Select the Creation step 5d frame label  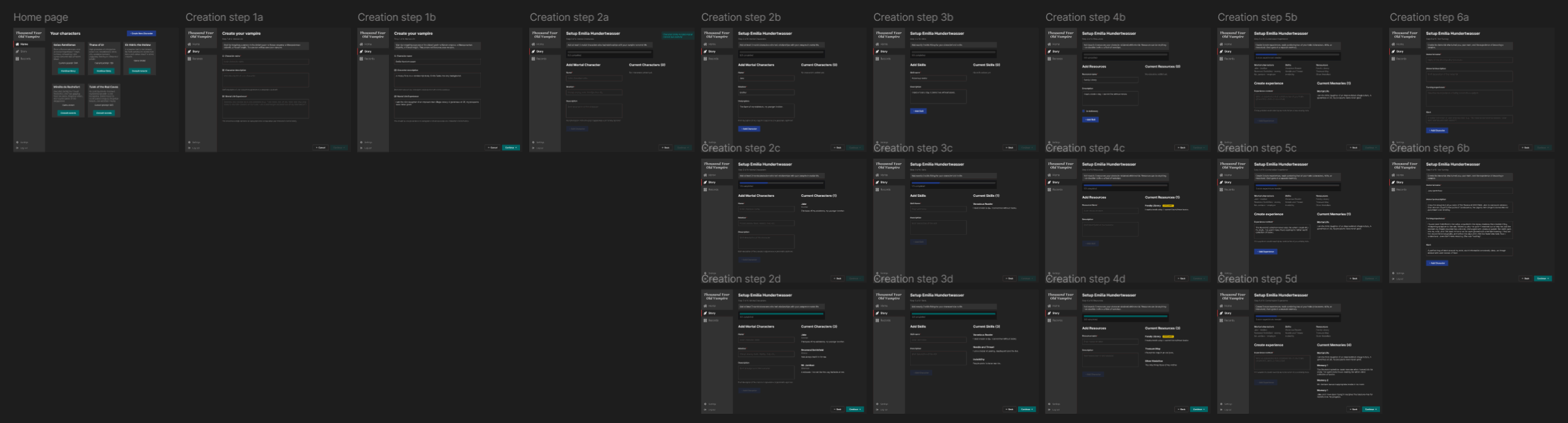tap(1257, 279)
